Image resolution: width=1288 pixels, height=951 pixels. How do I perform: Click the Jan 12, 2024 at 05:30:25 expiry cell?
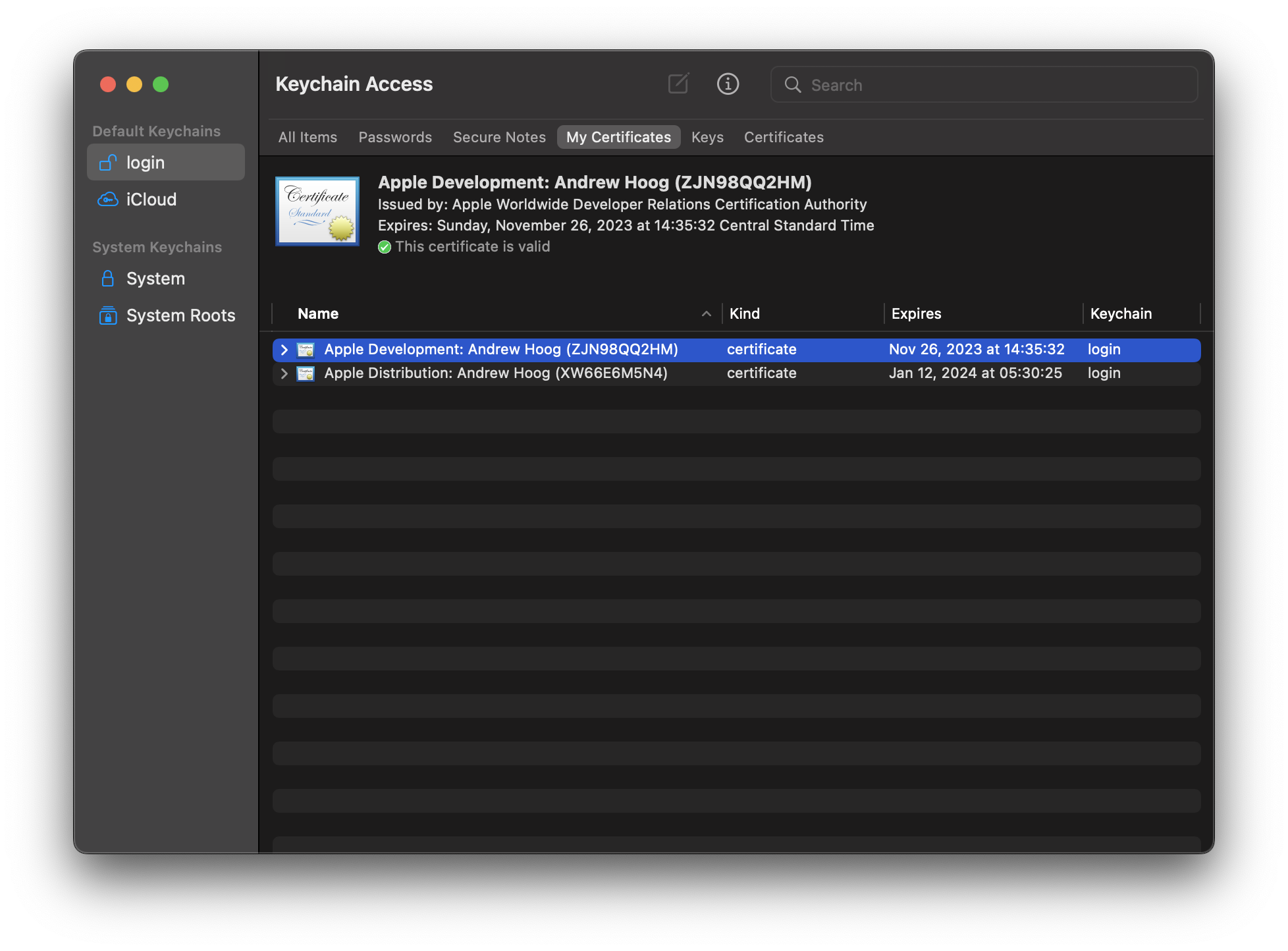(x=975, y=373)
